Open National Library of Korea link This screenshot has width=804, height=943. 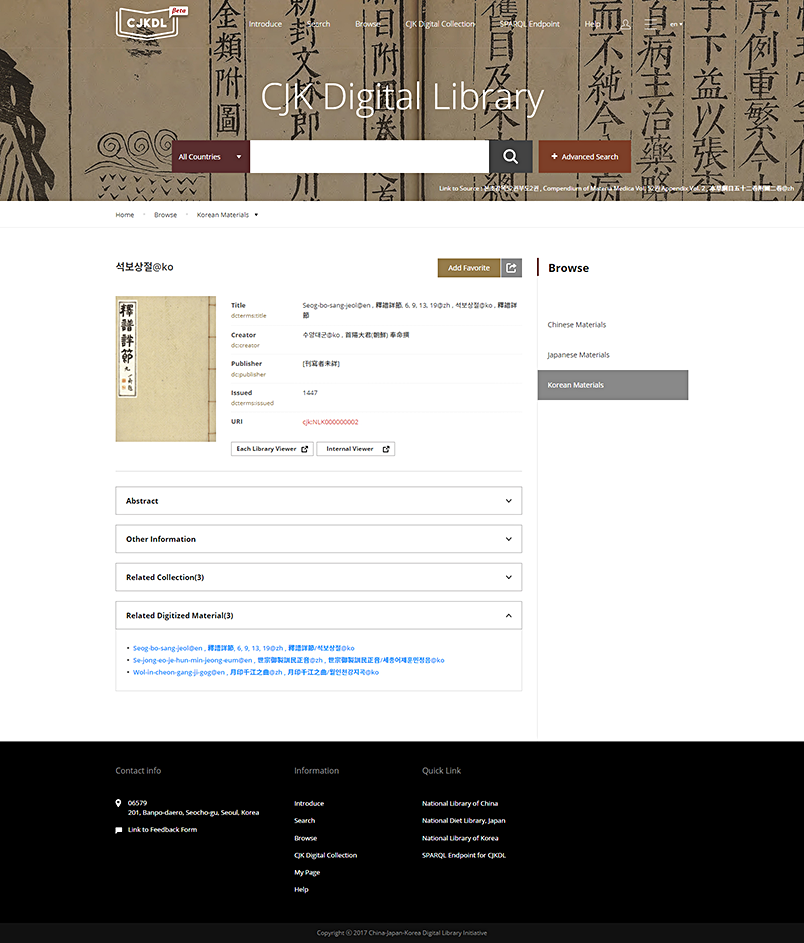(x=460, y=838)
